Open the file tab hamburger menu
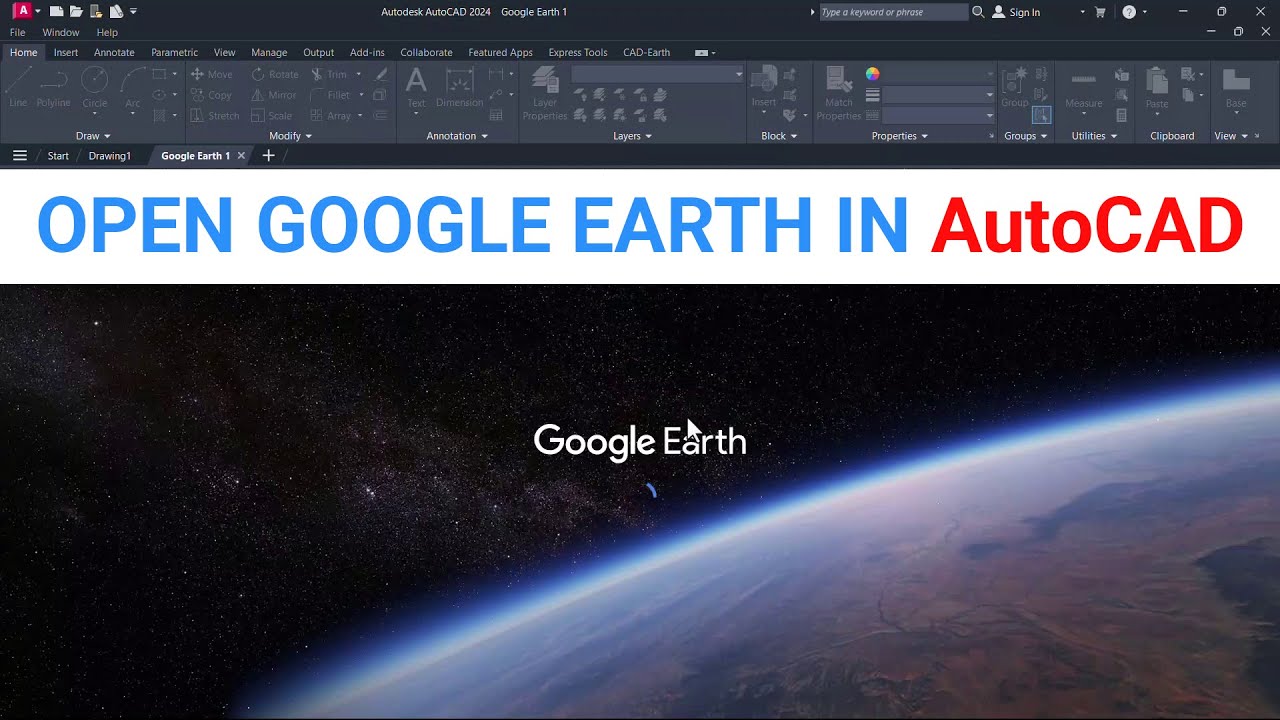This screenshot has height=720, width=1280. (x=19, y=155)
